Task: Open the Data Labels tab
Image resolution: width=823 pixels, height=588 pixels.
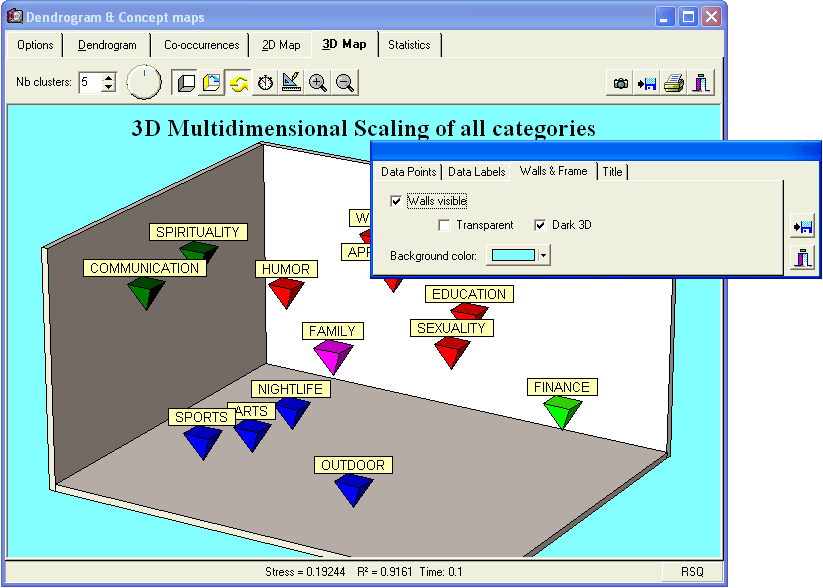Action: pos(476,172)
